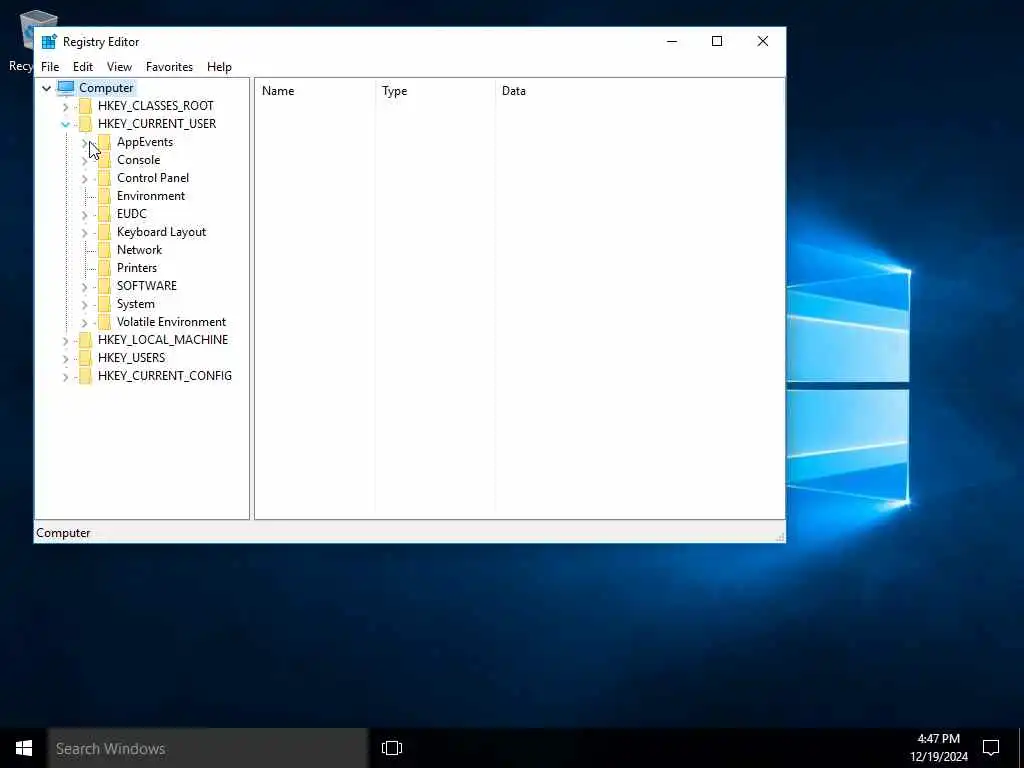Viewport: 1024px width, 768px height.
Task: Expand HKEY_CLASSES_ROOT with its chevron
Action: click(x=65, y=106)
